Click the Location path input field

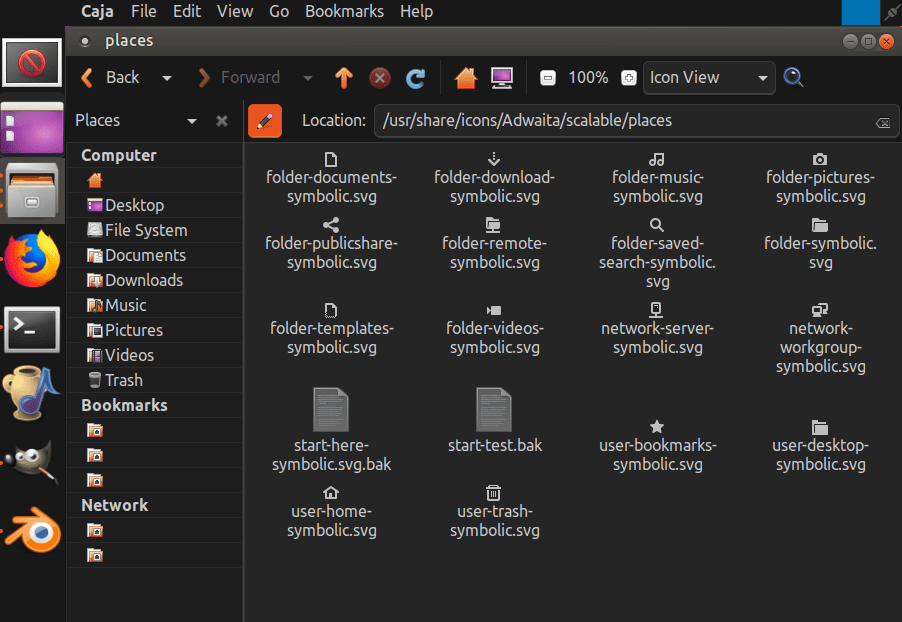[635, 121]
